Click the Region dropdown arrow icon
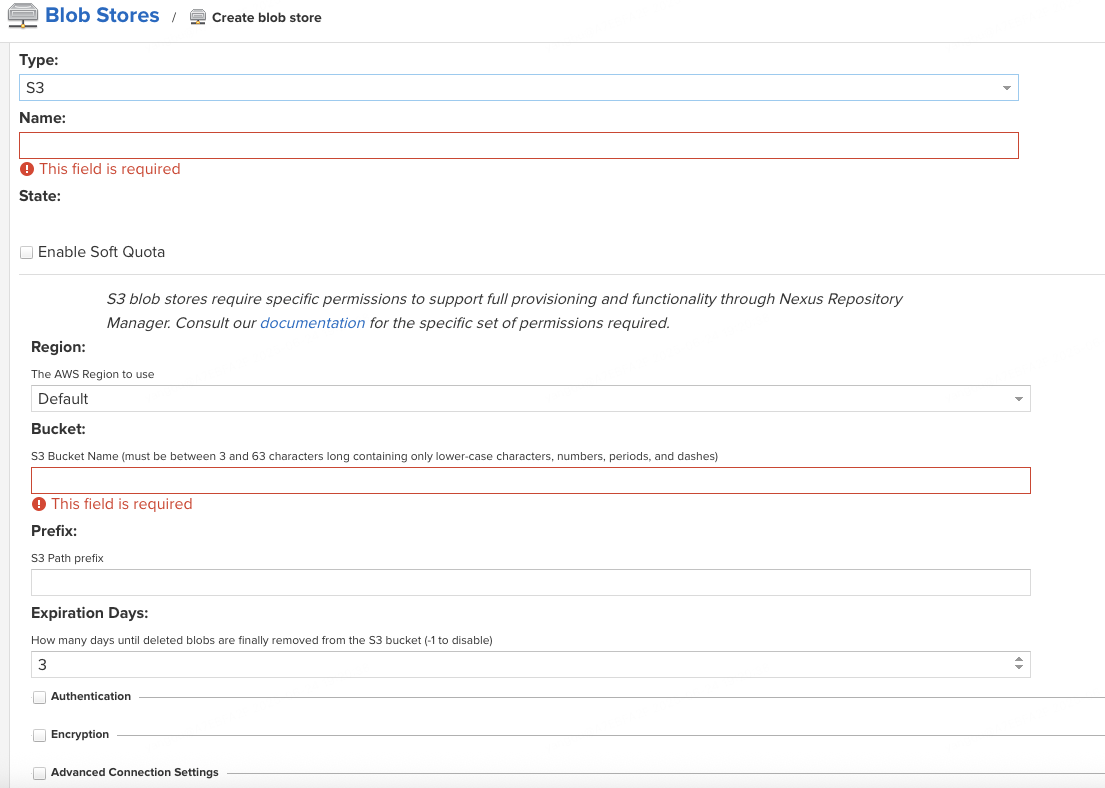 pos(1018,398)
